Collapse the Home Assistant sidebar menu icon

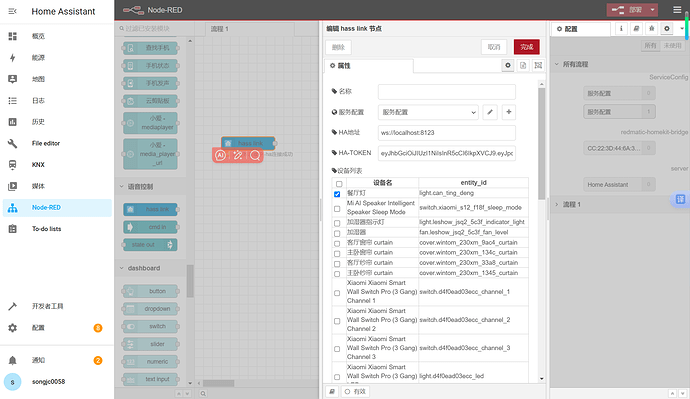pos(12,11)
